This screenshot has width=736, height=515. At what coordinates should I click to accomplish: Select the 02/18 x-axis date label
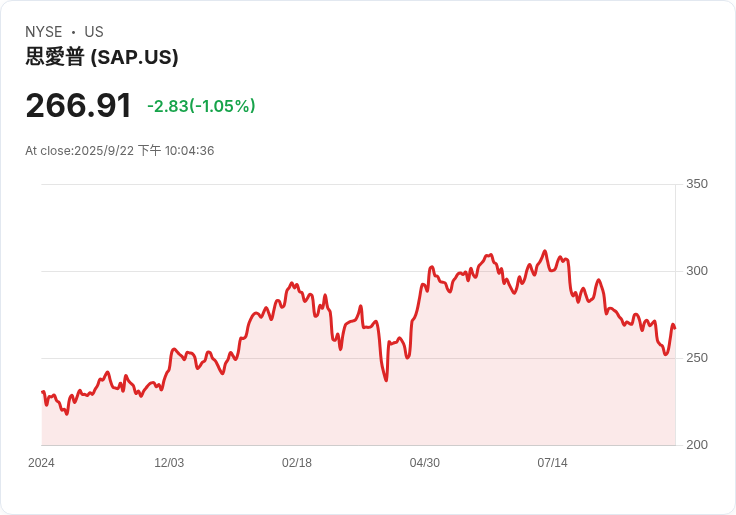[297, 463]
